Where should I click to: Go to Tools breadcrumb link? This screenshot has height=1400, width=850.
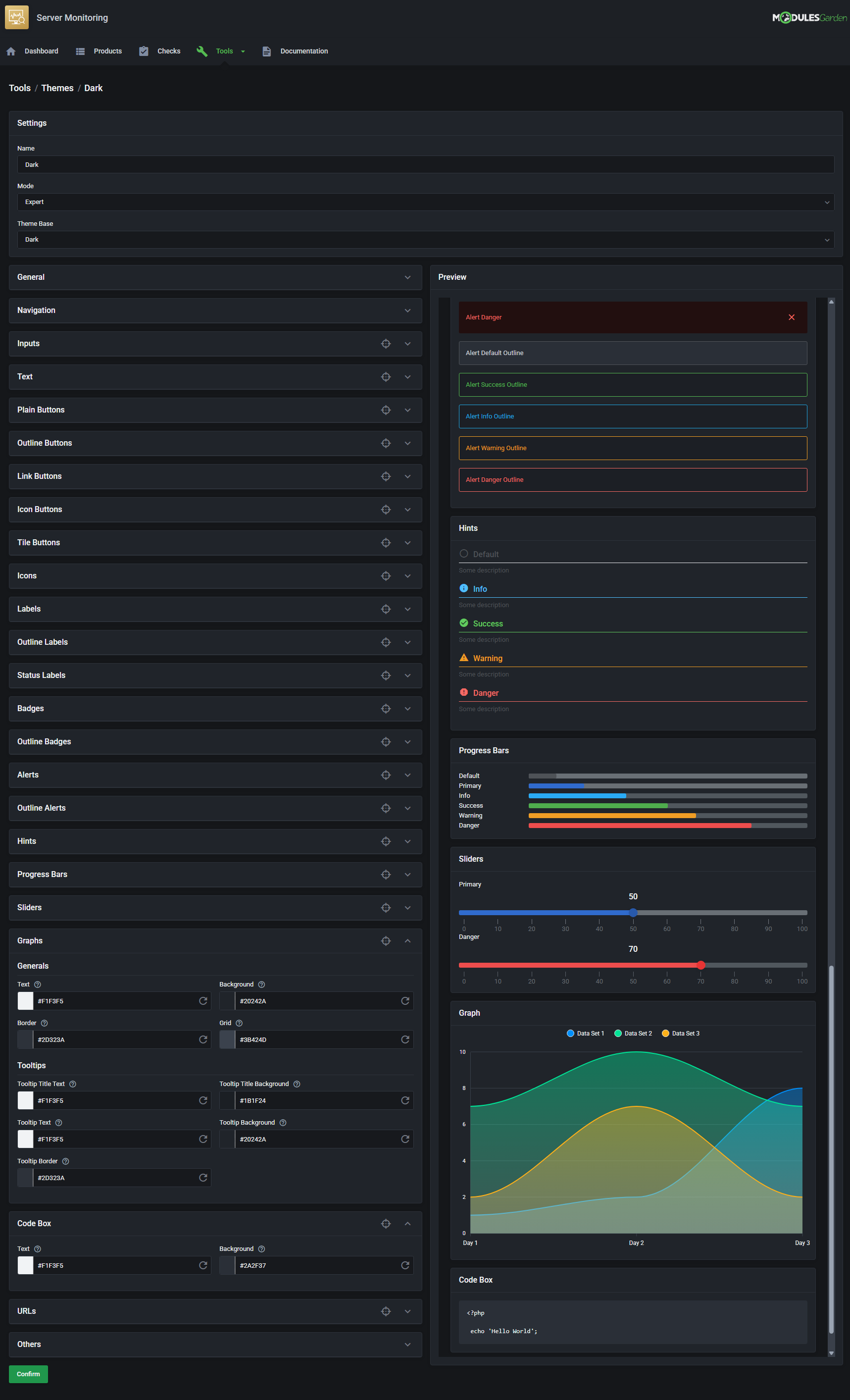coord(20,88)
